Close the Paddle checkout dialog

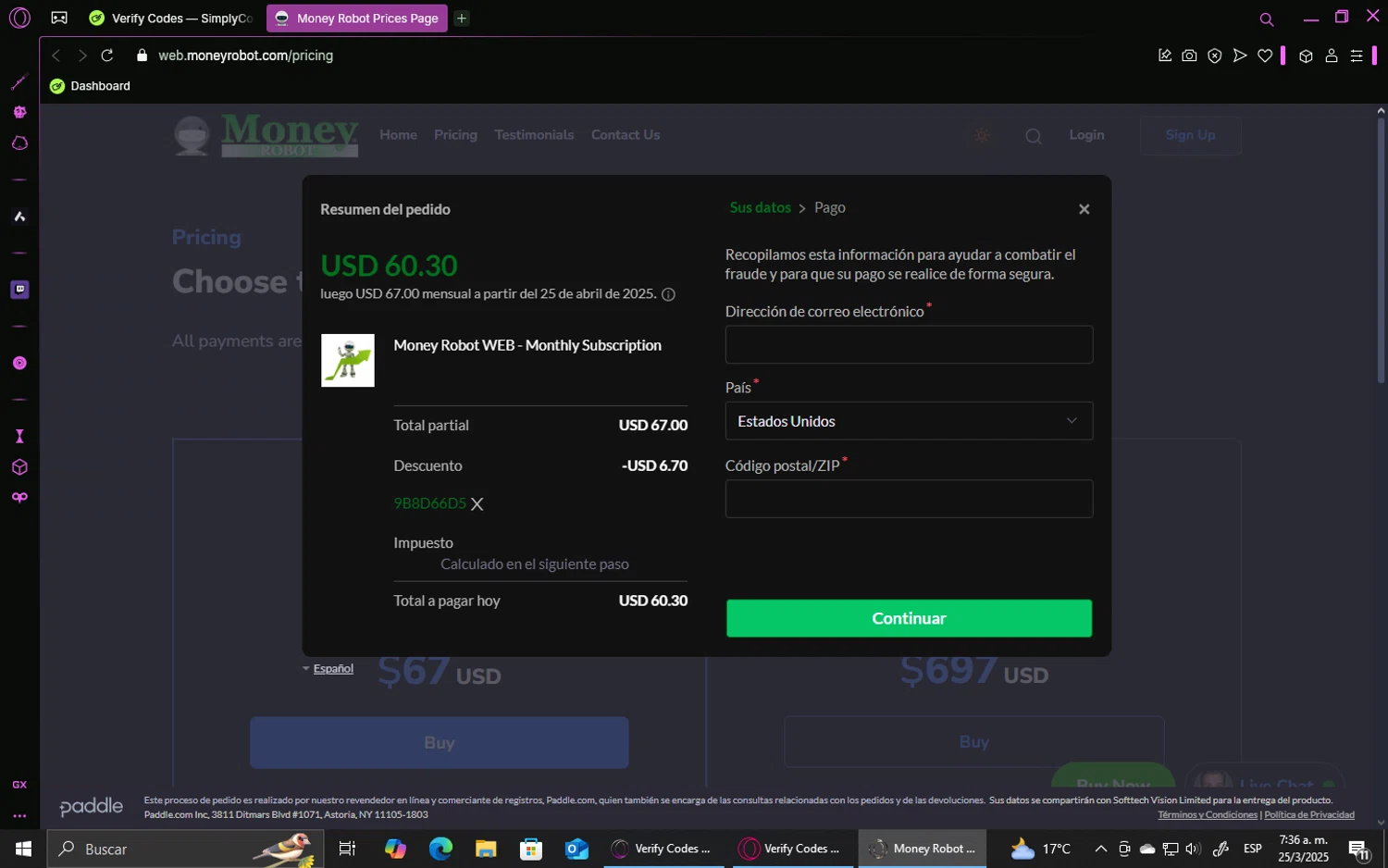click(x=1084, y=209)
